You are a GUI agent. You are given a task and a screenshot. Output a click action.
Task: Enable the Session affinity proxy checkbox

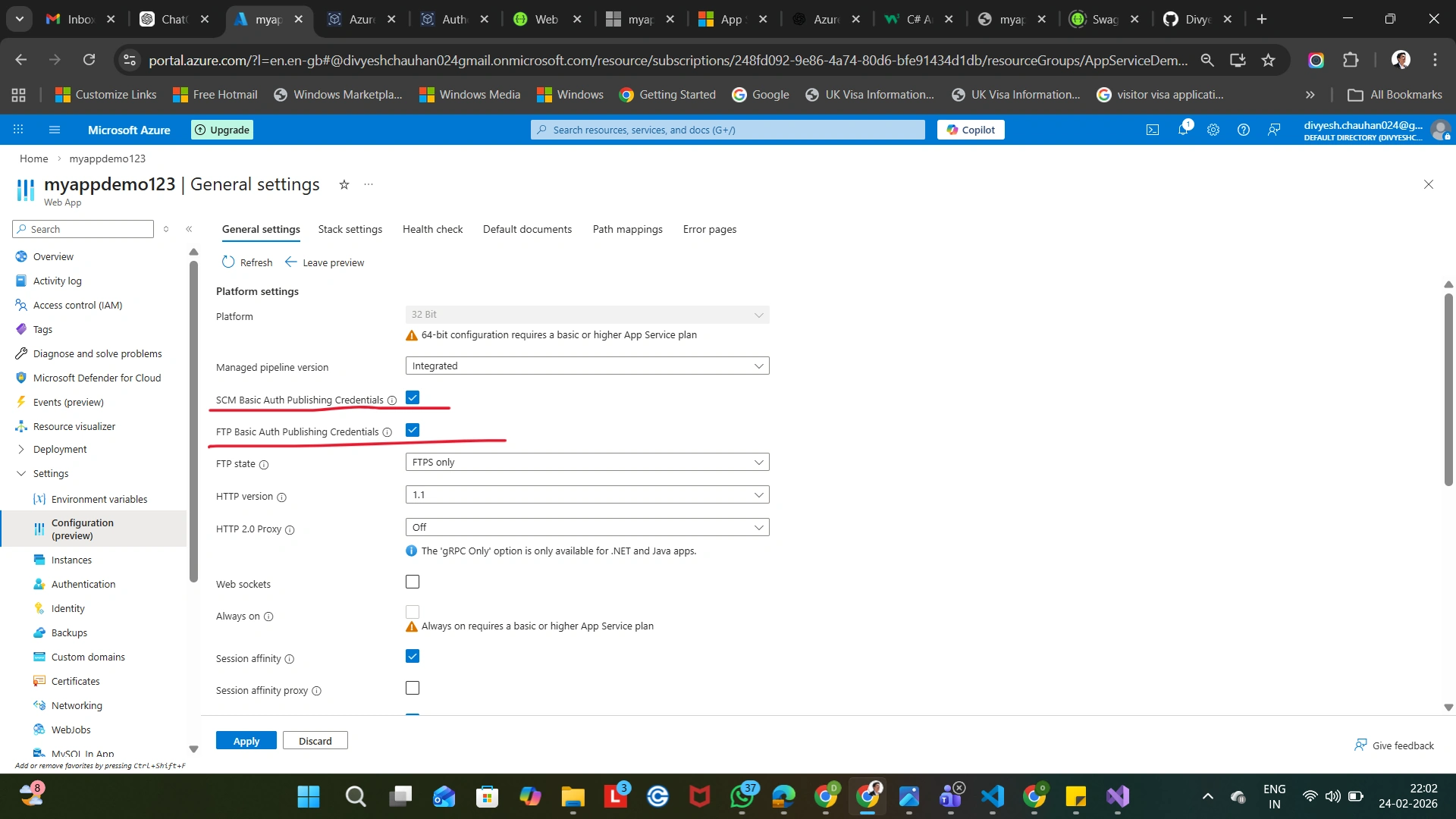tap(413, 688)
